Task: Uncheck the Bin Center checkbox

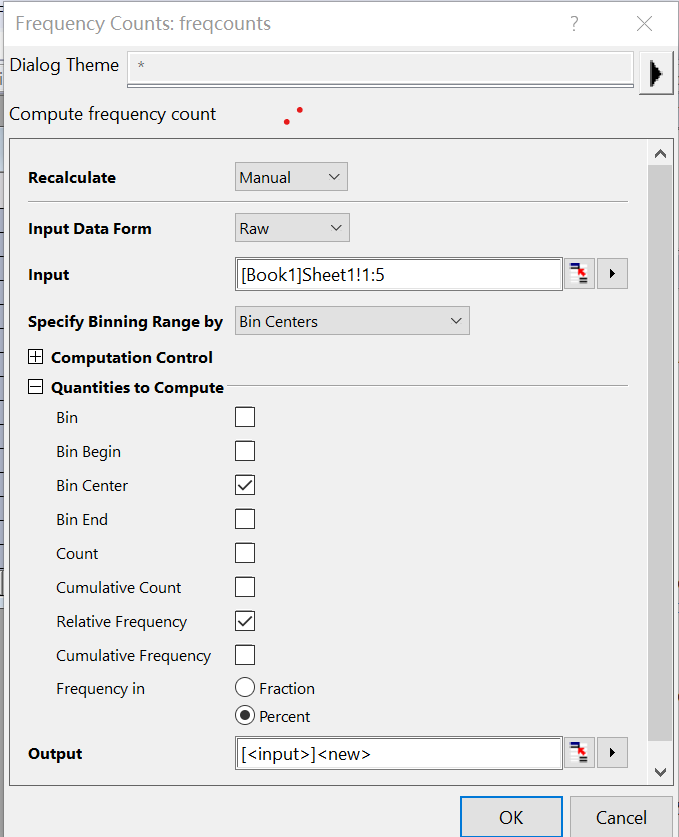Action: click(245, 485)
